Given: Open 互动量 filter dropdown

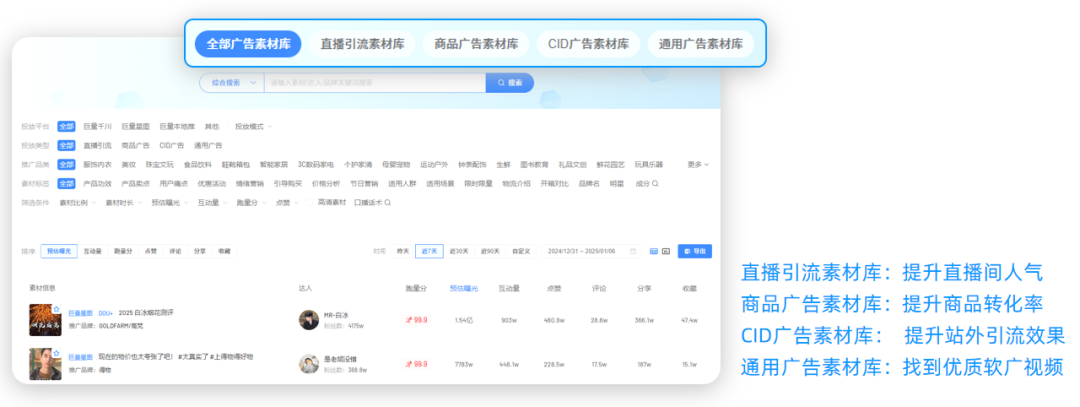Looking at the screenshot, I should [213, 202].
